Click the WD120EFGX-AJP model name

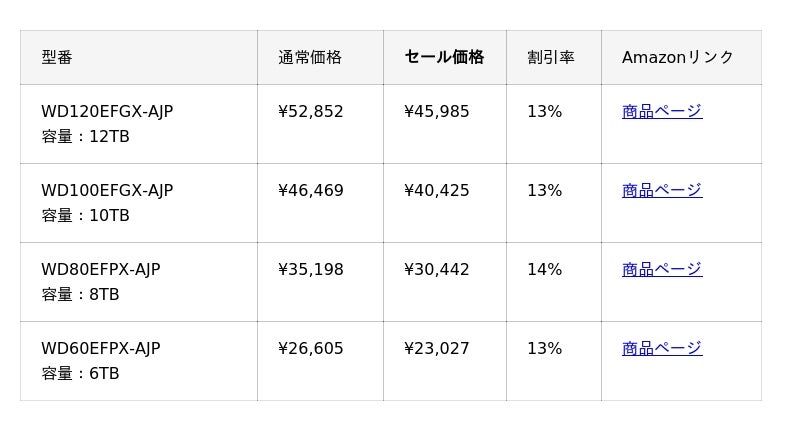tap(107, 112)
